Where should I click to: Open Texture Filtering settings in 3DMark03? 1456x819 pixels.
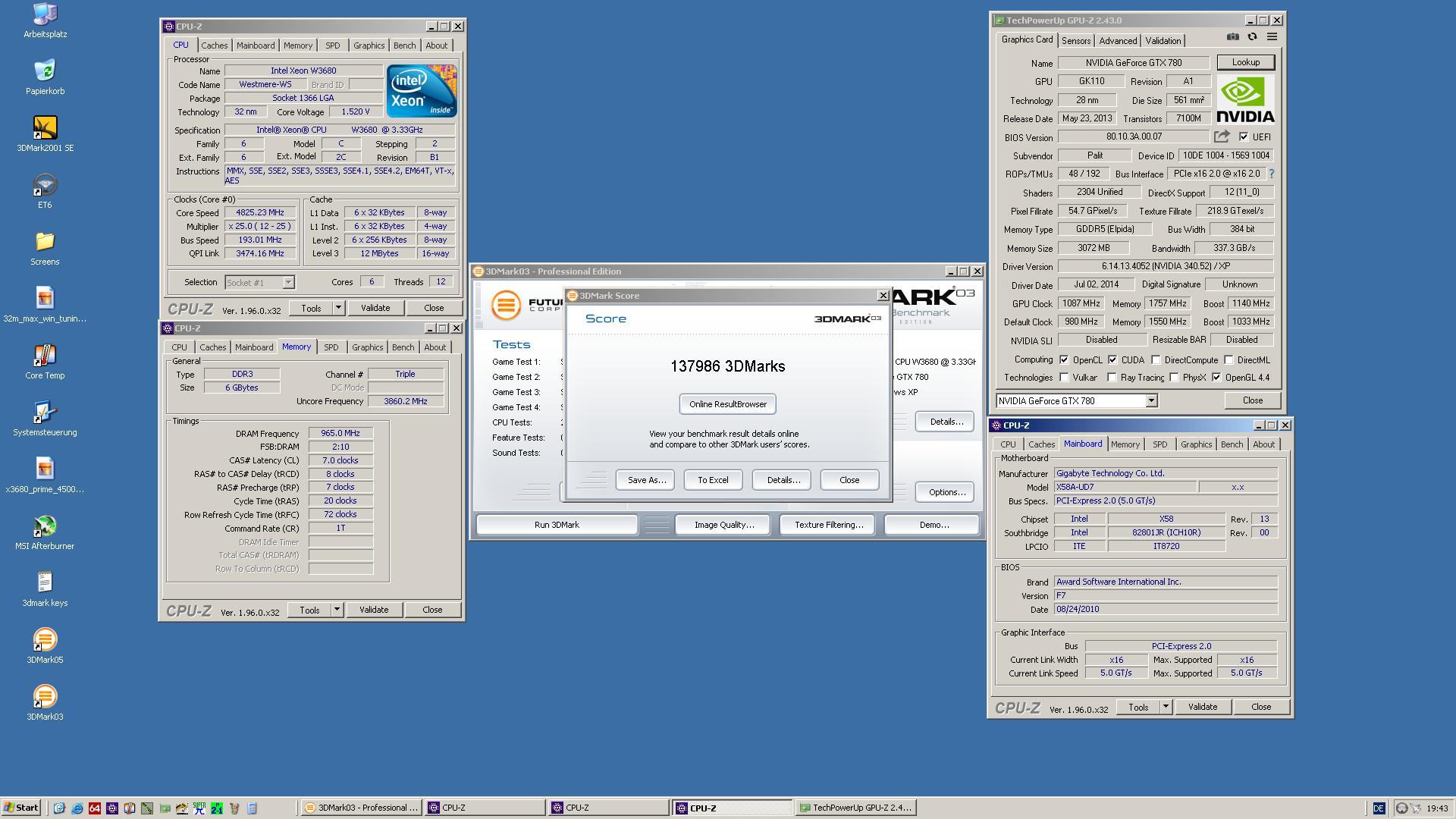(828, 525)
